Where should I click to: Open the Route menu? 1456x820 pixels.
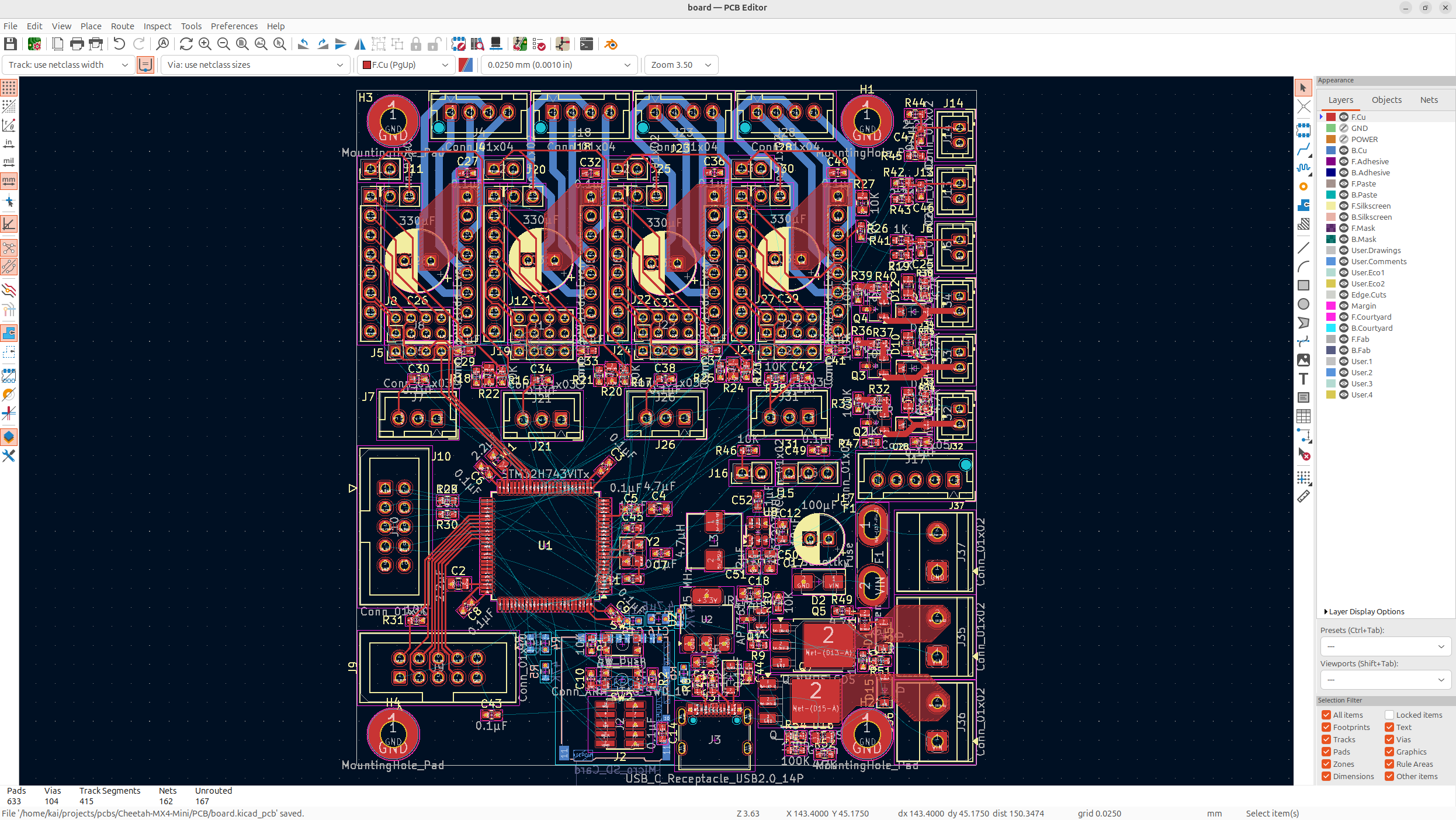coord(122,26)
